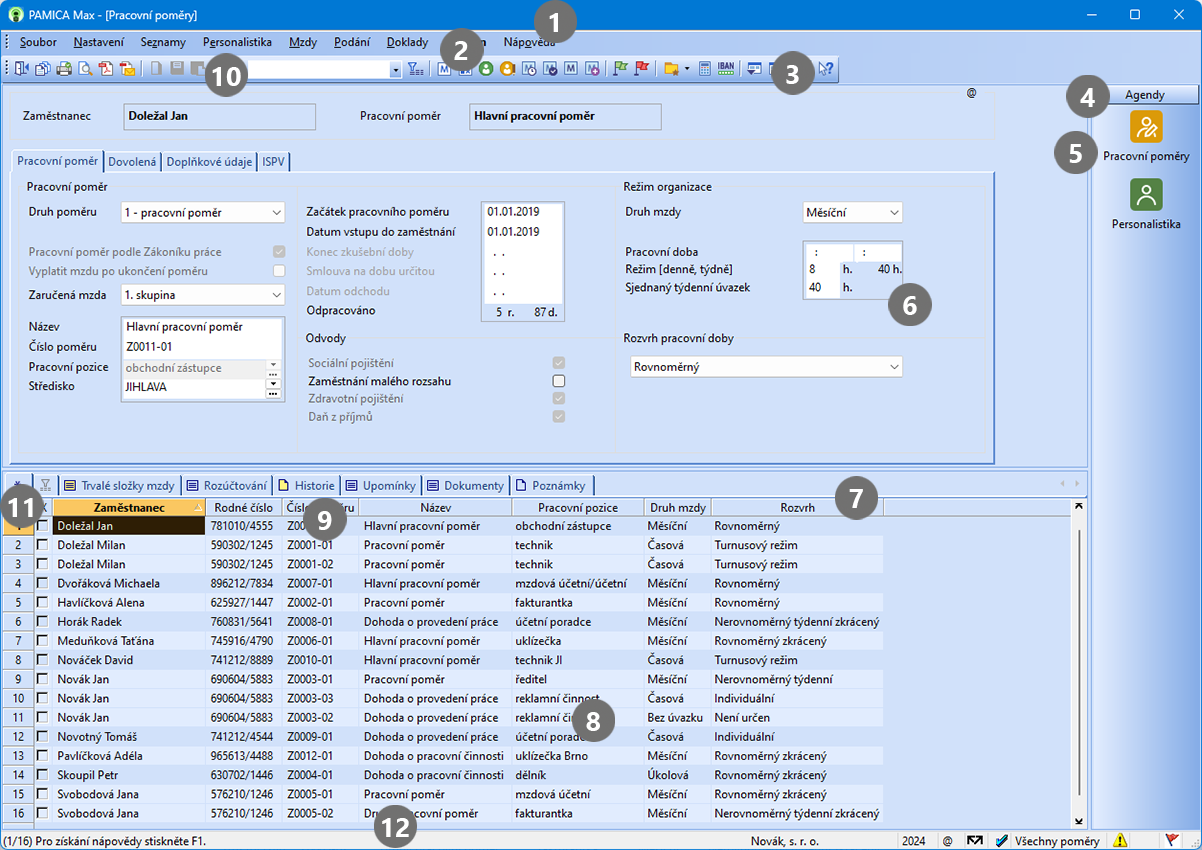Open print preview (magnifier page icon)
1202x850 pixels.
[x=85, y=69]
